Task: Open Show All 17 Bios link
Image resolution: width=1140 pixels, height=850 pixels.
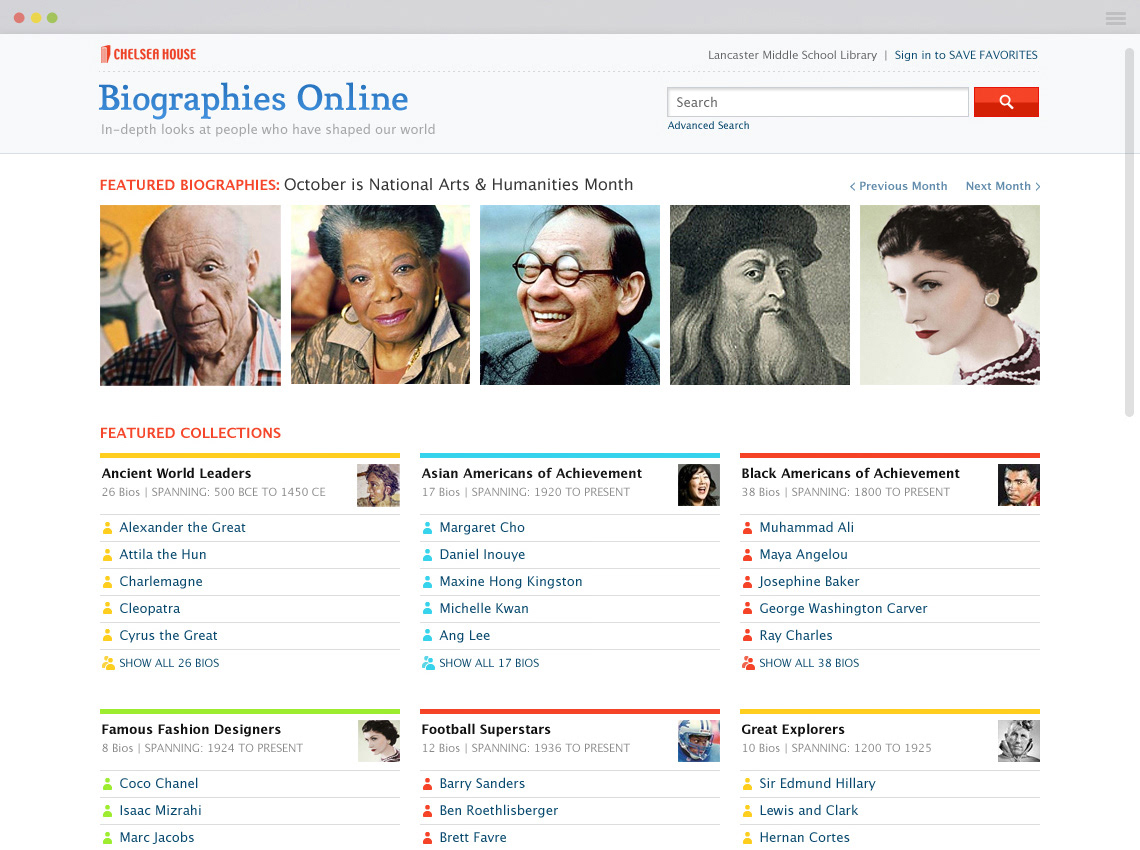Action: (489, 663)
